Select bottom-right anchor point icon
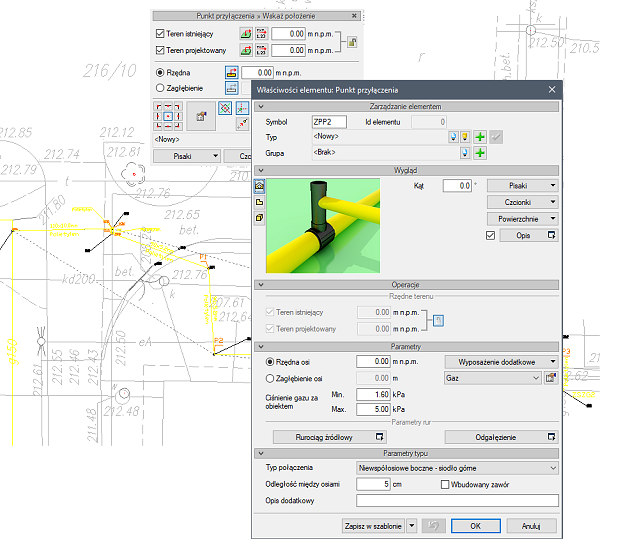 (178, 126)
